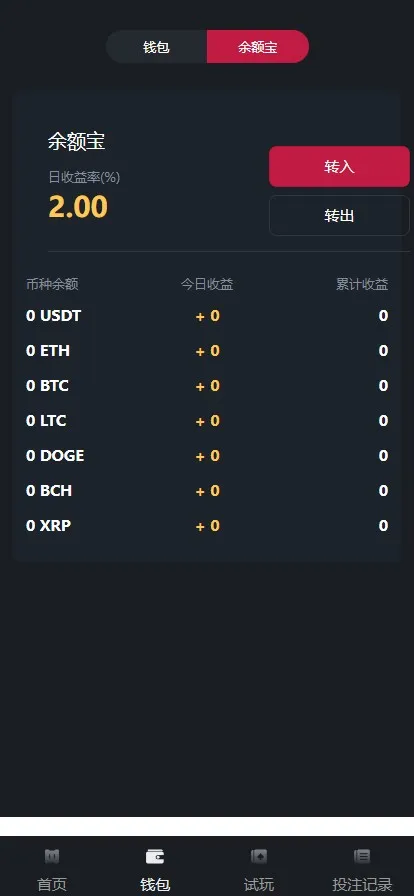The image size is (414, 896).
Task: Select the 0 LTC balance row
Action: (x=207, y=421)
